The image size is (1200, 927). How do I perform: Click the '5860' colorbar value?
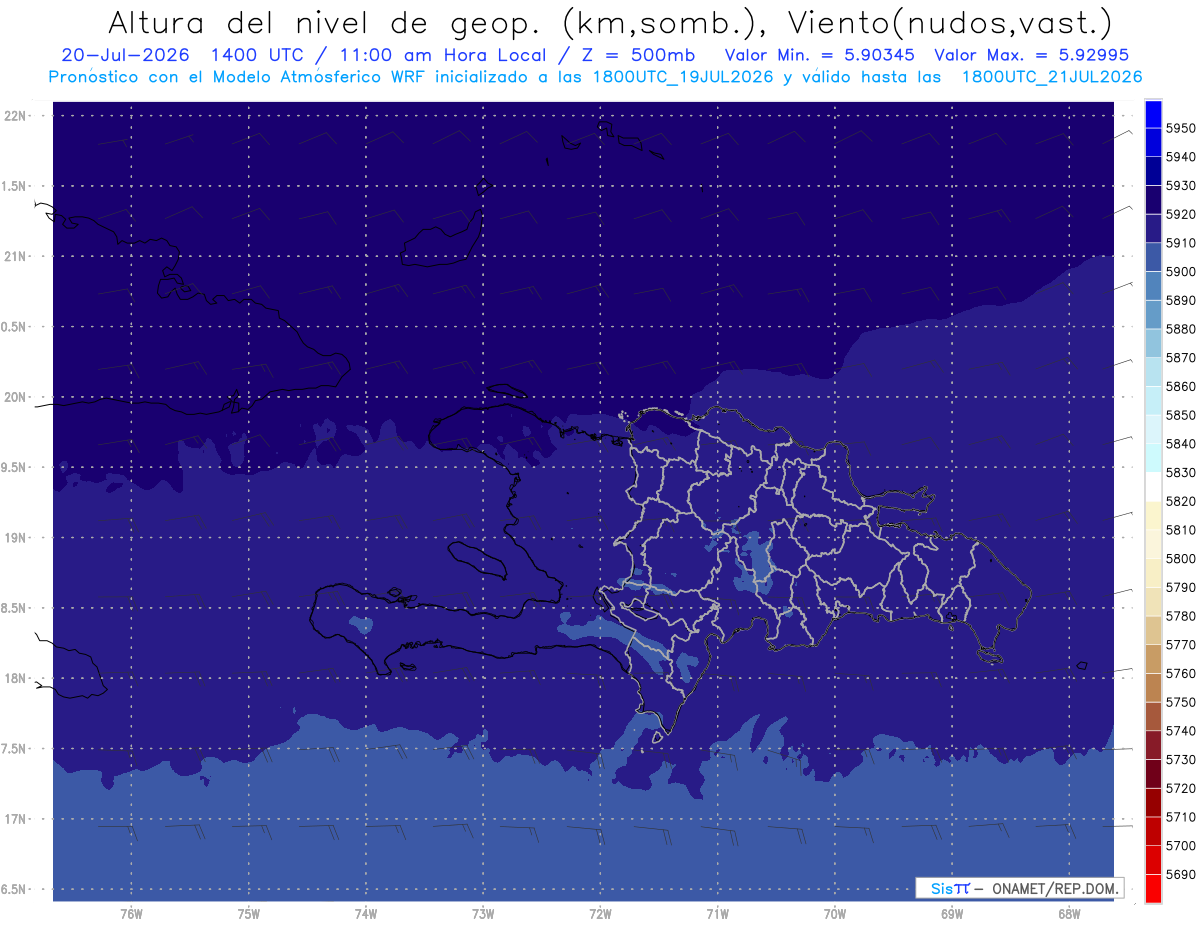1181,386
